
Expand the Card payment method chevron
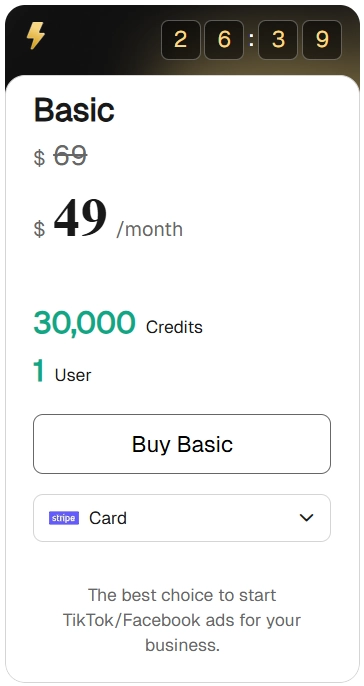click(x=306, y=518)
